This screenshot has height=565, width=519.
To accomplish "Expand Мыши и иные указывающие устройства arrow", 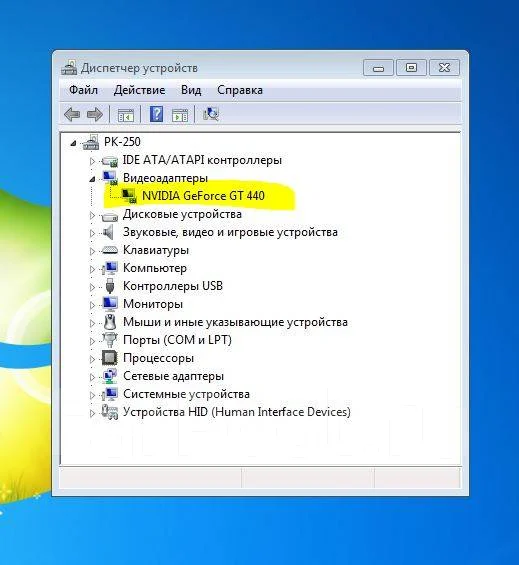I will coord(92,323).
